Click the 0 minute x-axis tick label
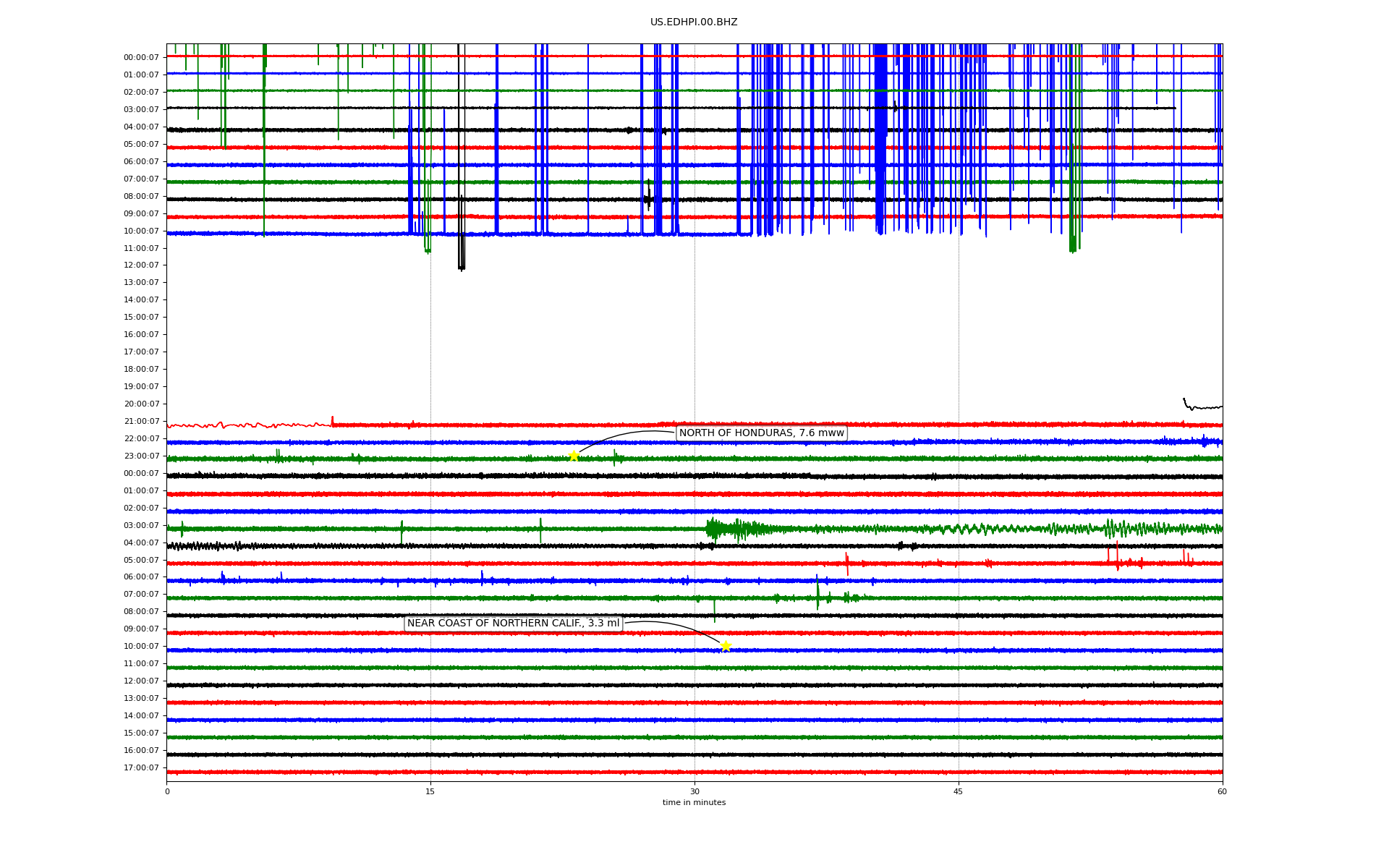 pos(167,791)
